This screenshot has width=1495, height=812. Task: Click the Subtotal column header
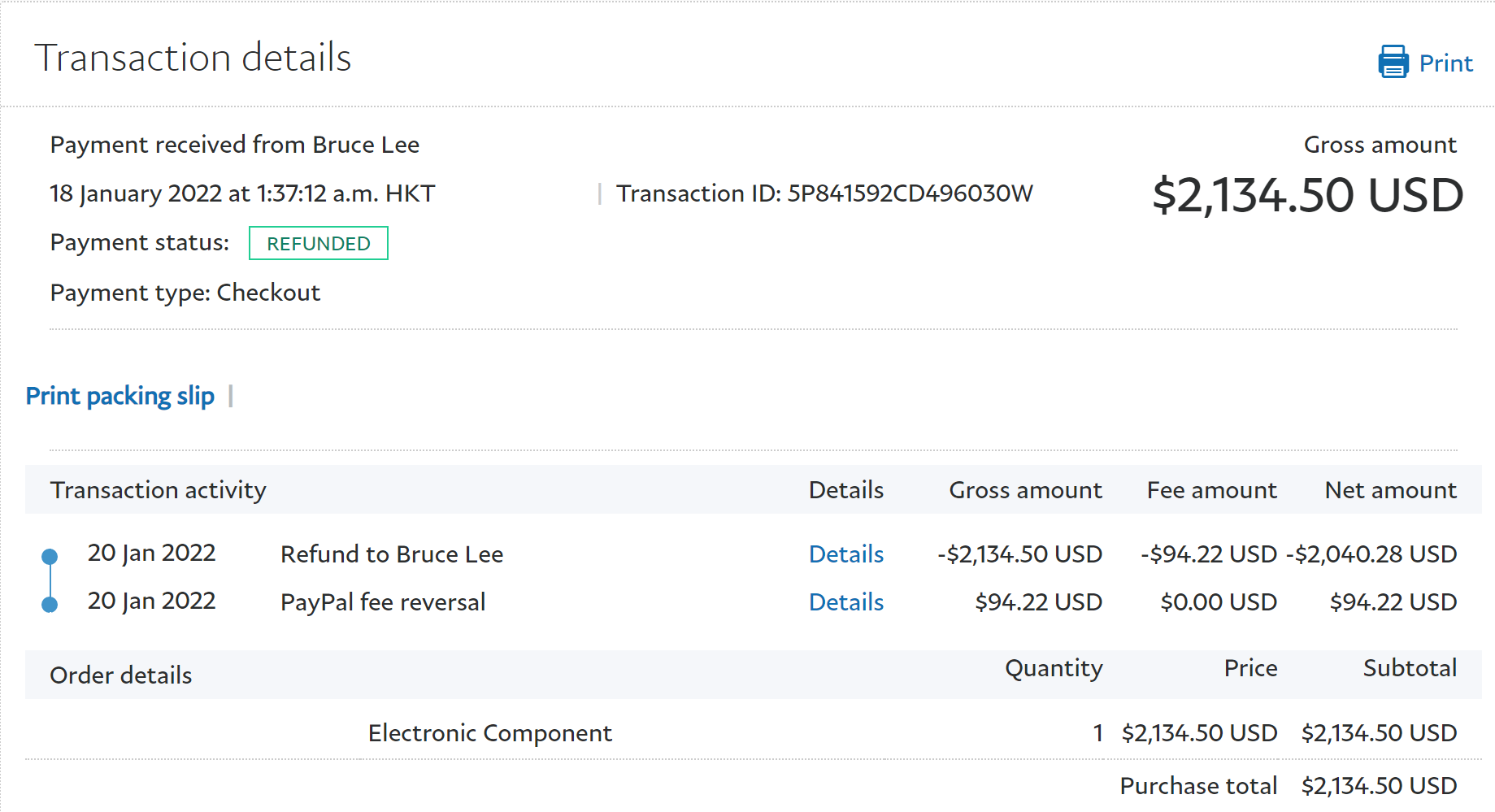pos(1410,668)
